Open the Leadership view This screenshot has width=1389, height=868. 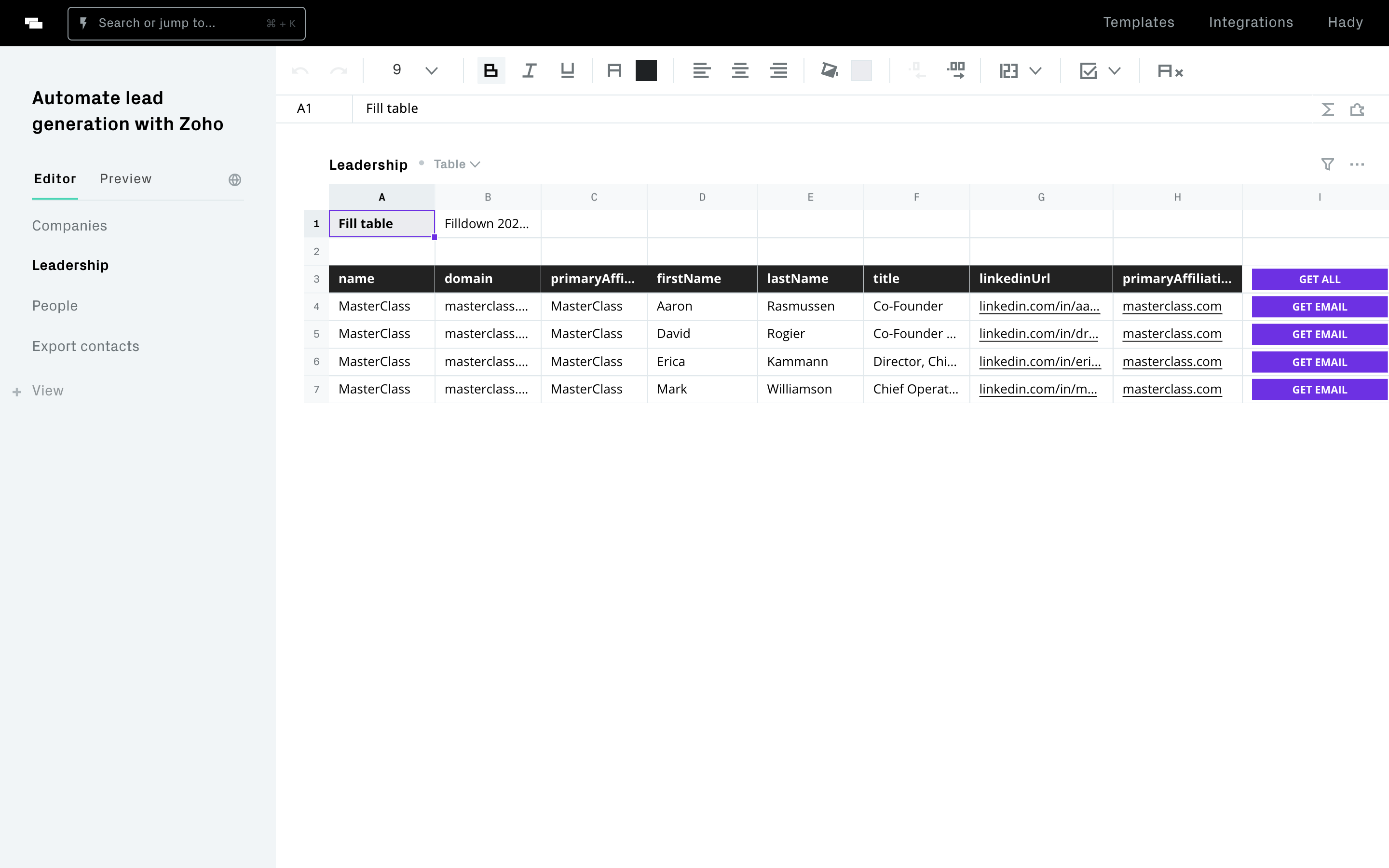click(70, 265)
